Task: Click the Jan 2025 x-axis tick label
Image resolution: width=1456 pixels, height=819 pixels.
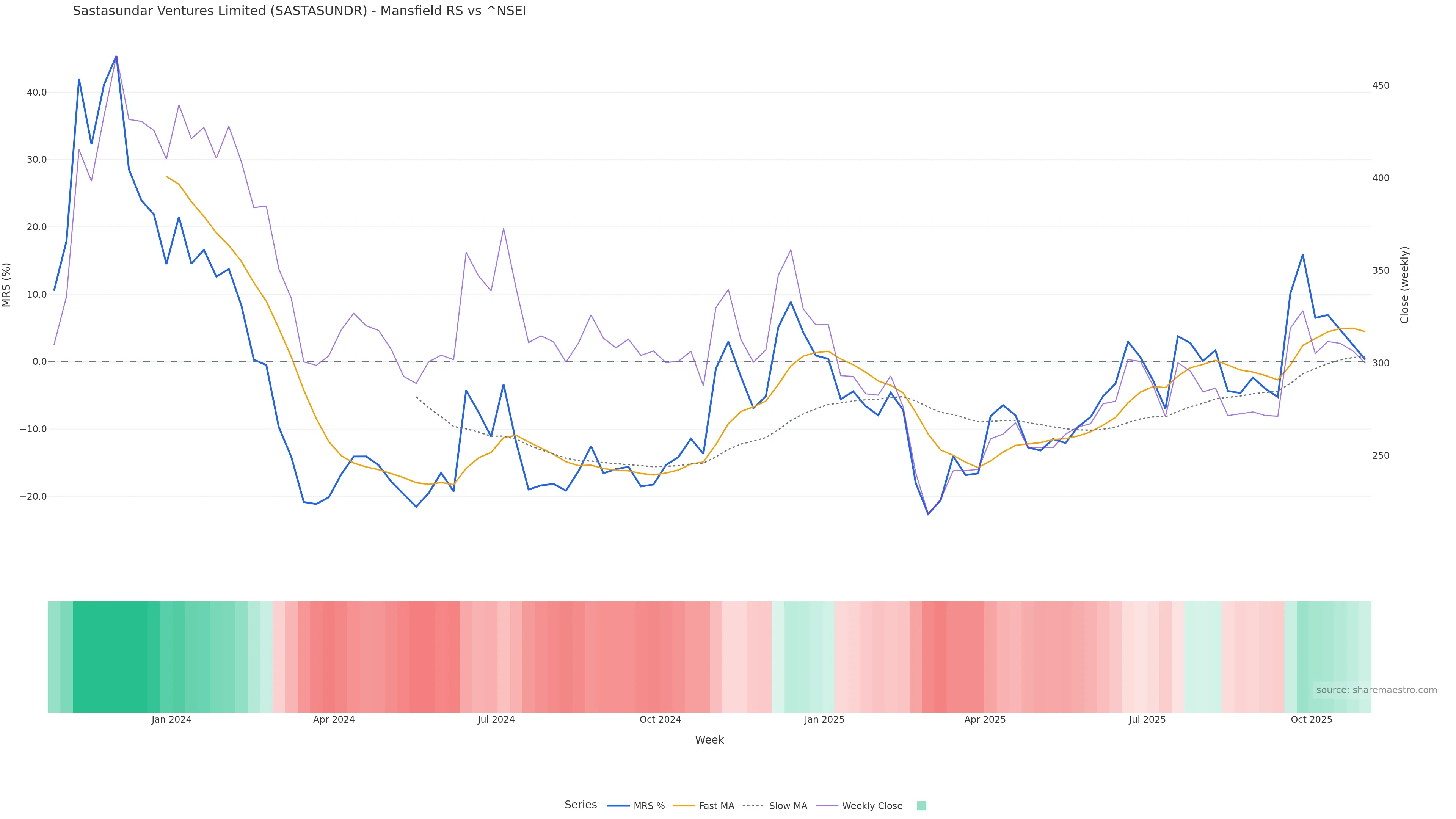Action: pos(824,720)
